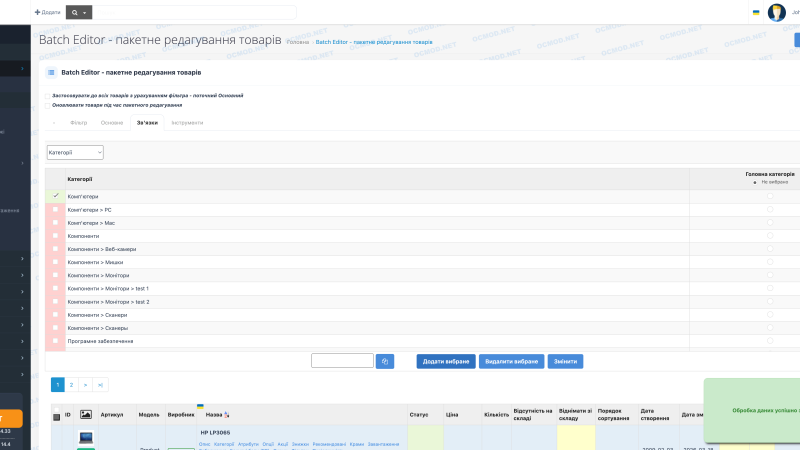Uncheck the 'Комп'ютери' category checkbox

click(x=56, y=196)
